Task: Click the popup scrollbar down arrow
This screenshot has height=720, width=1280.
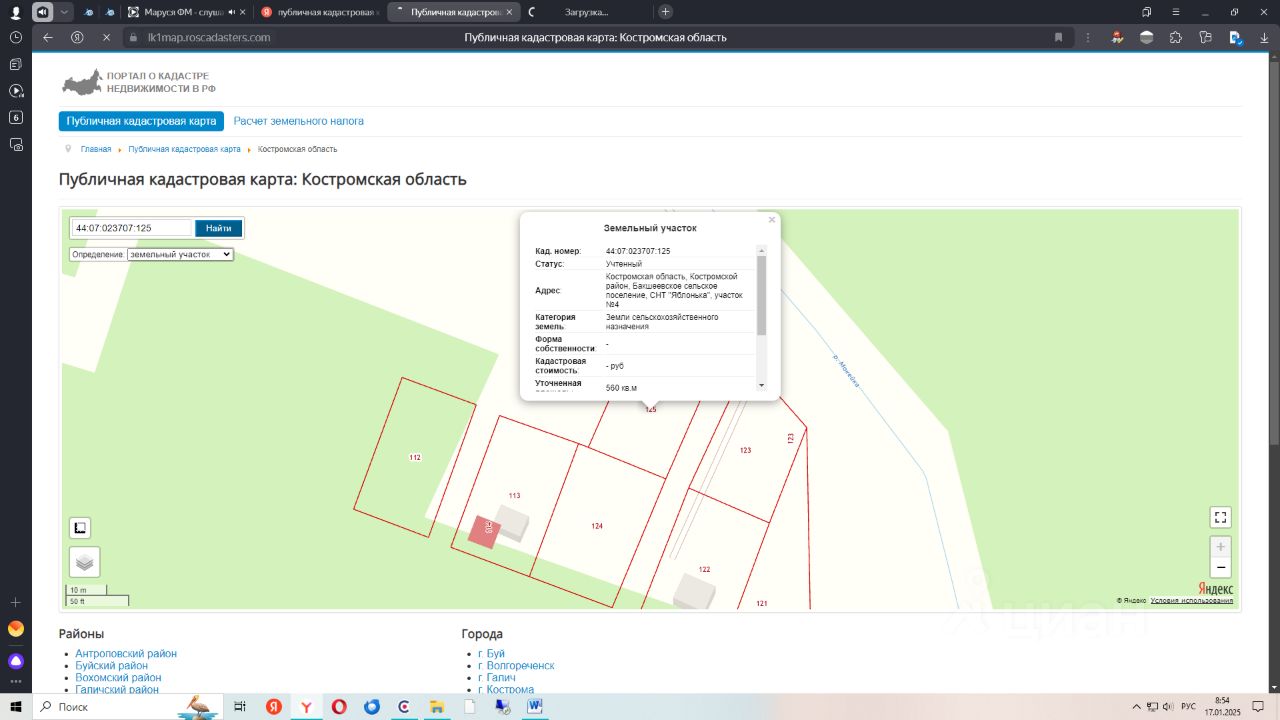Action: pos(761,385)
